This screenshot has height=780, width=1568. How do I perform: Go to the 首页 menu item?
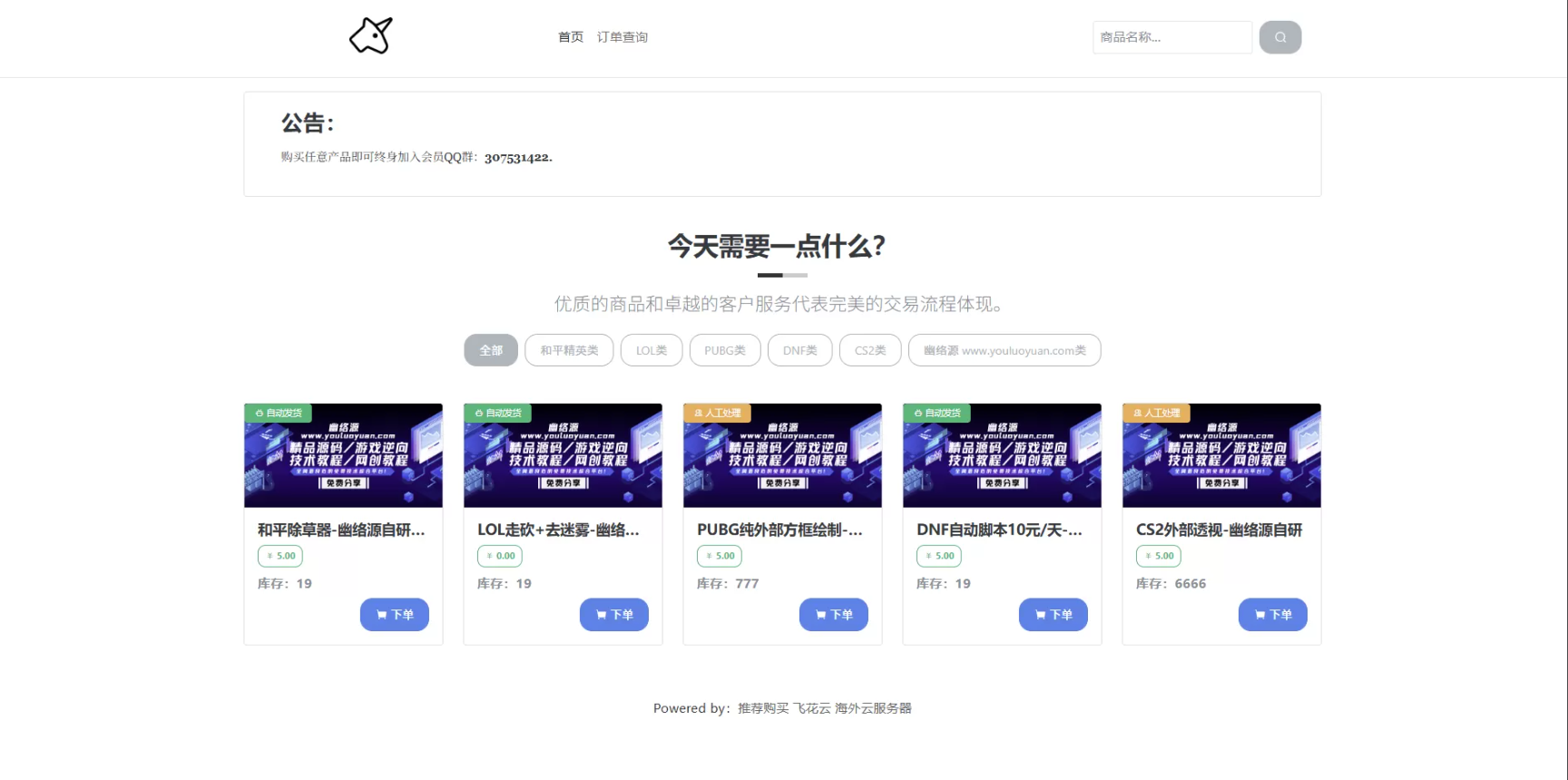[570, 37]
